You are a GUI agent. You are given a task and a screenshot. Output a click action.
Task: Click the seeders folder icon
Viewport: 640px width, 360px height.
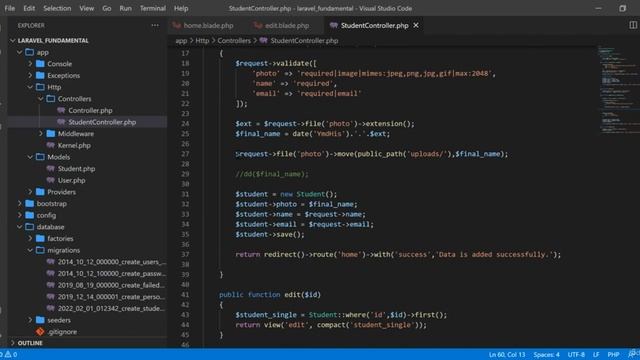point(40,320)
